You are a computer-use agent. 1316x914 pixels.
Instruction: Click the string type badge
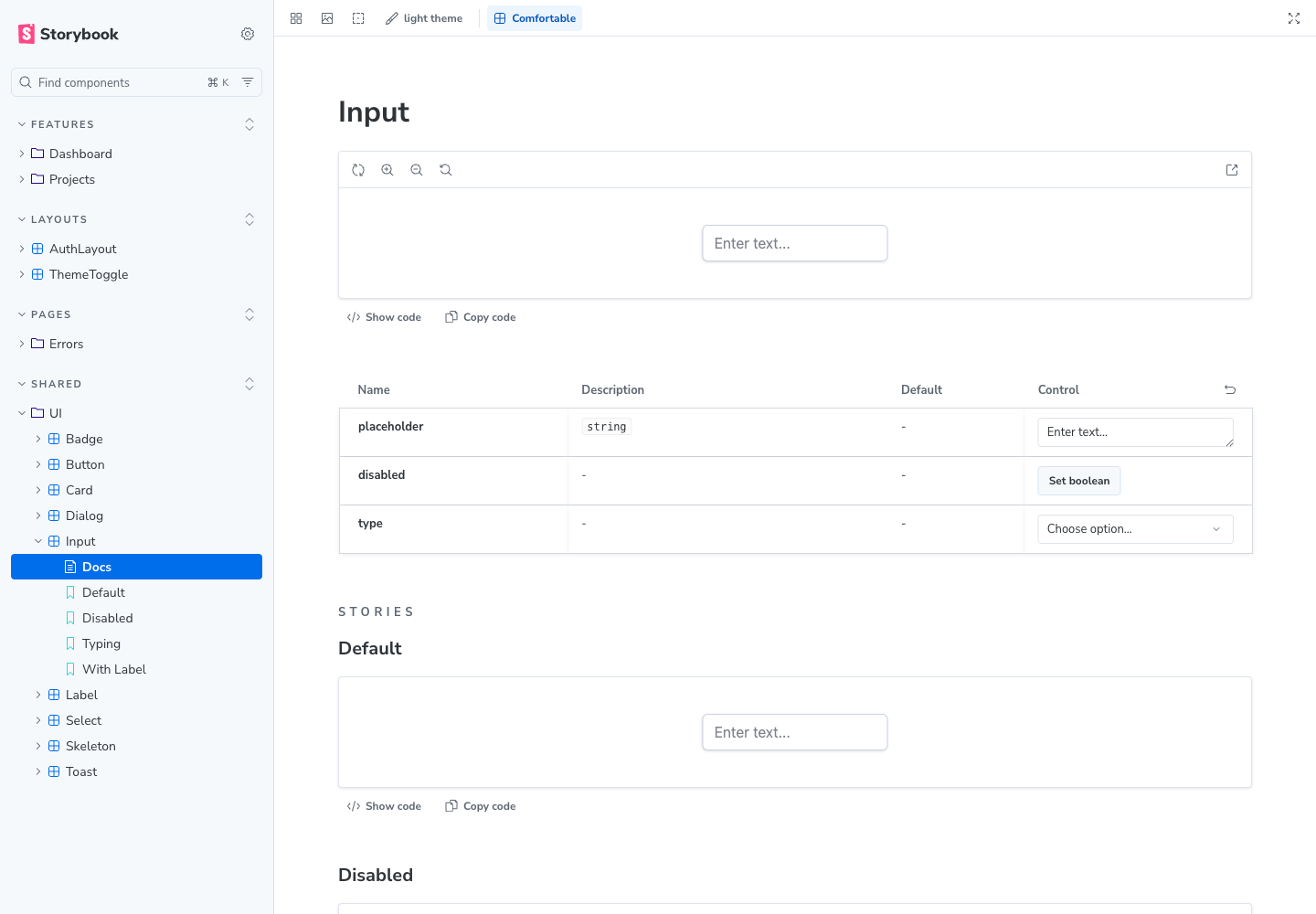[x=607, y=427]
